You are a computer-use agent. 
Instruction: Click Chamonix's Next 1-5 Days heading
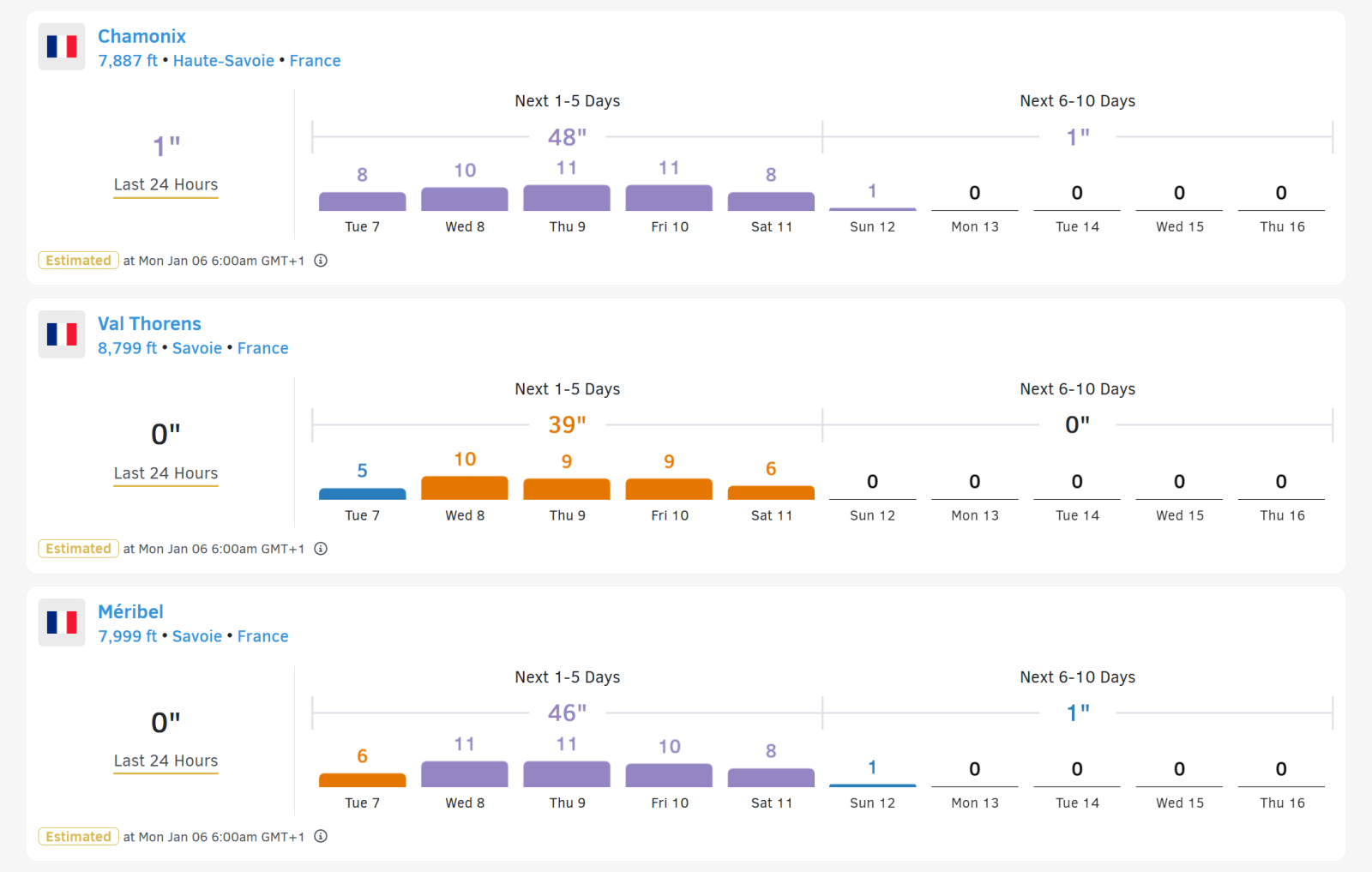click(568, 101)
